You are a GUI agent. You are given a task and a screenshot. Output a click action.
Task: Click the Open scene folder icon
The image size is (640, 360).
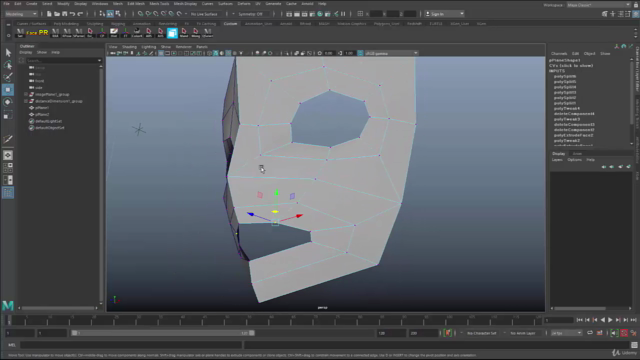pyautogui.click(x=57, y=14)
